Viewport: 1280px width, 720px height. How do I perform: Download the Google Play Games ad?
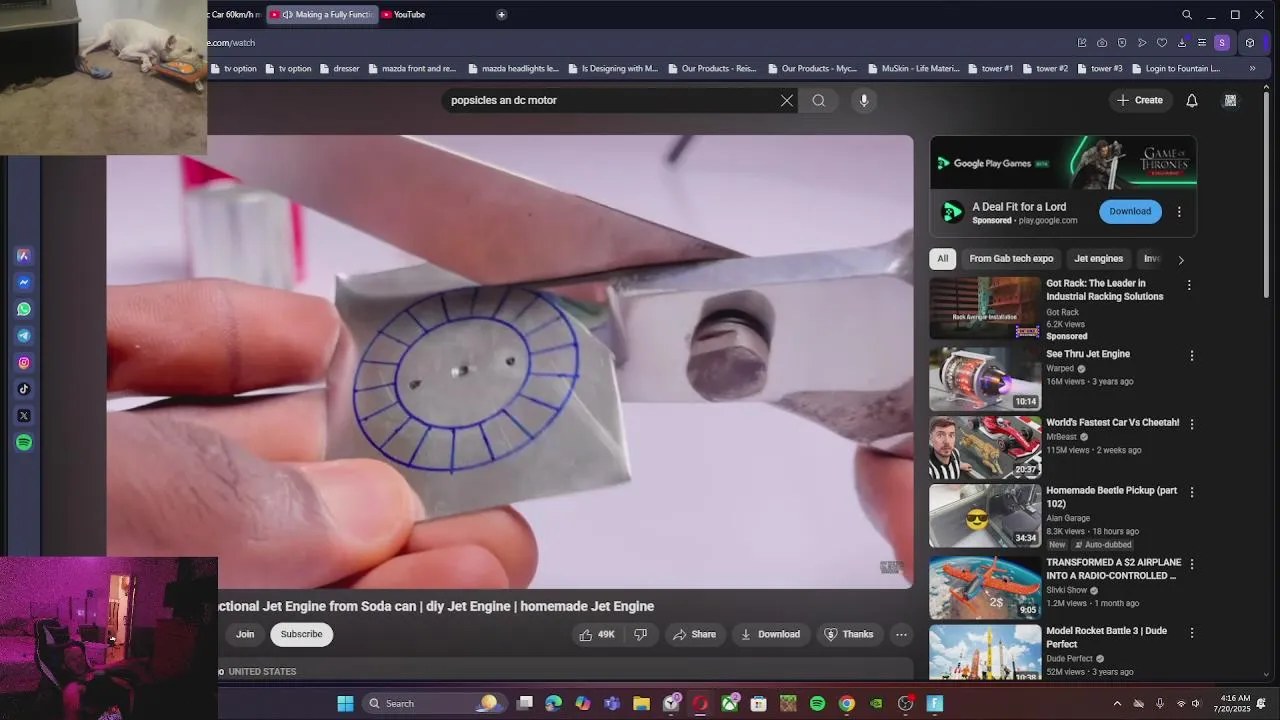tap(1130, 211)
